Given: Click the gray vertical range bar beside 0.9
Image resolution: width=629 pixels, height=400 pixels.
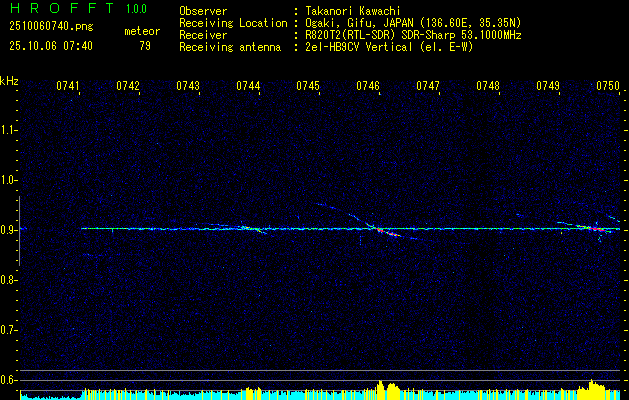Looking at the screenshot, I should coord(19,231).
